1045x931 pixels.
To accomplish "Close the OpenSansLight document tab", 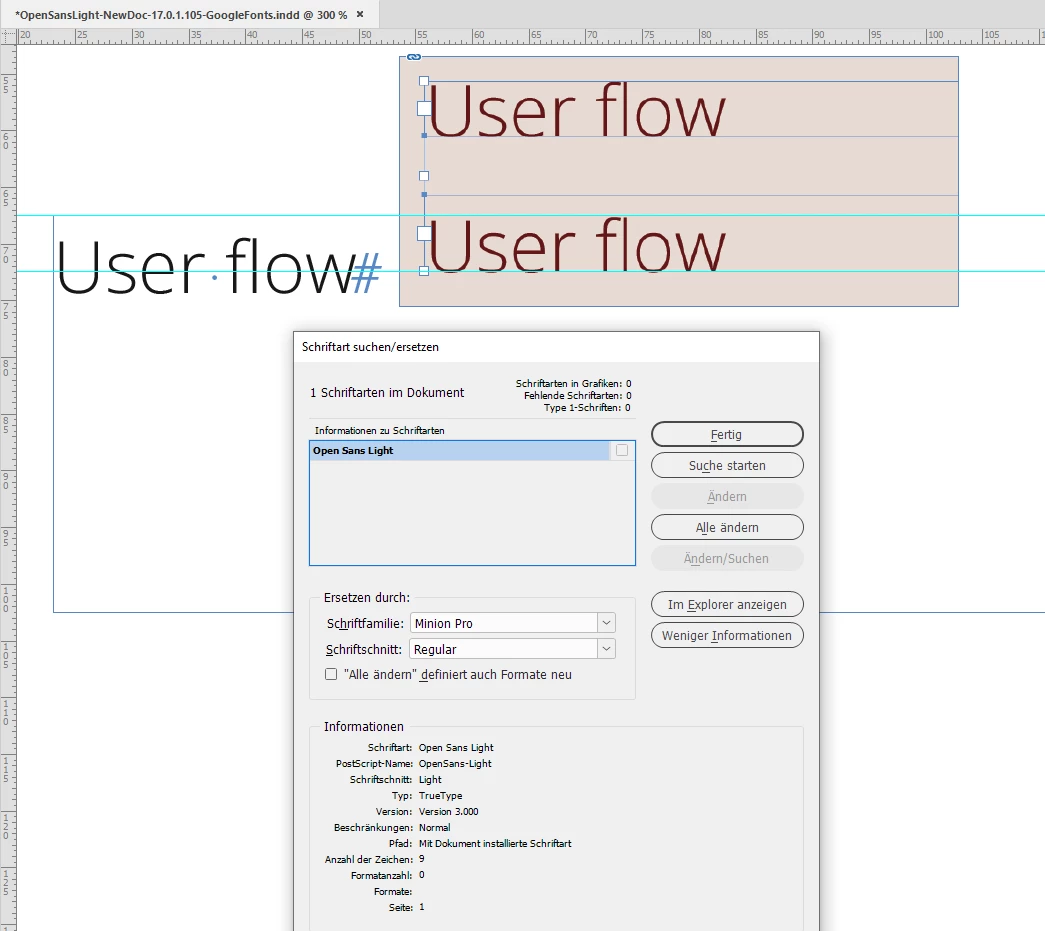I will click(360, 14).
